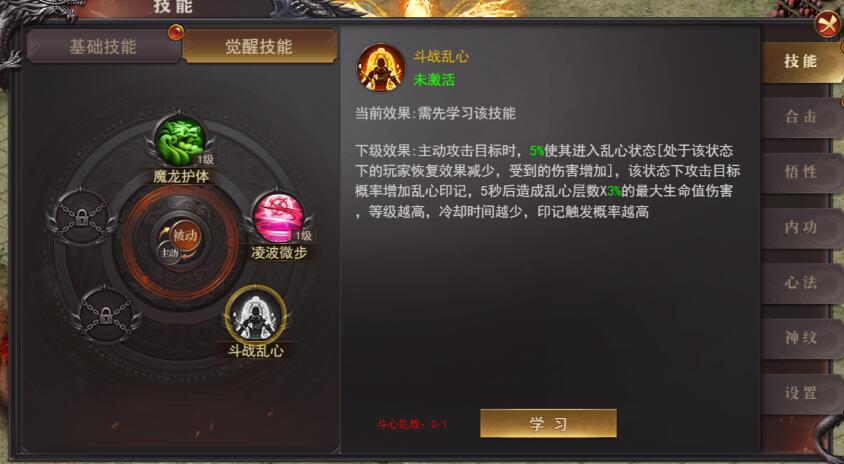Click the upper locked skill slot

(x=82, y=217)
